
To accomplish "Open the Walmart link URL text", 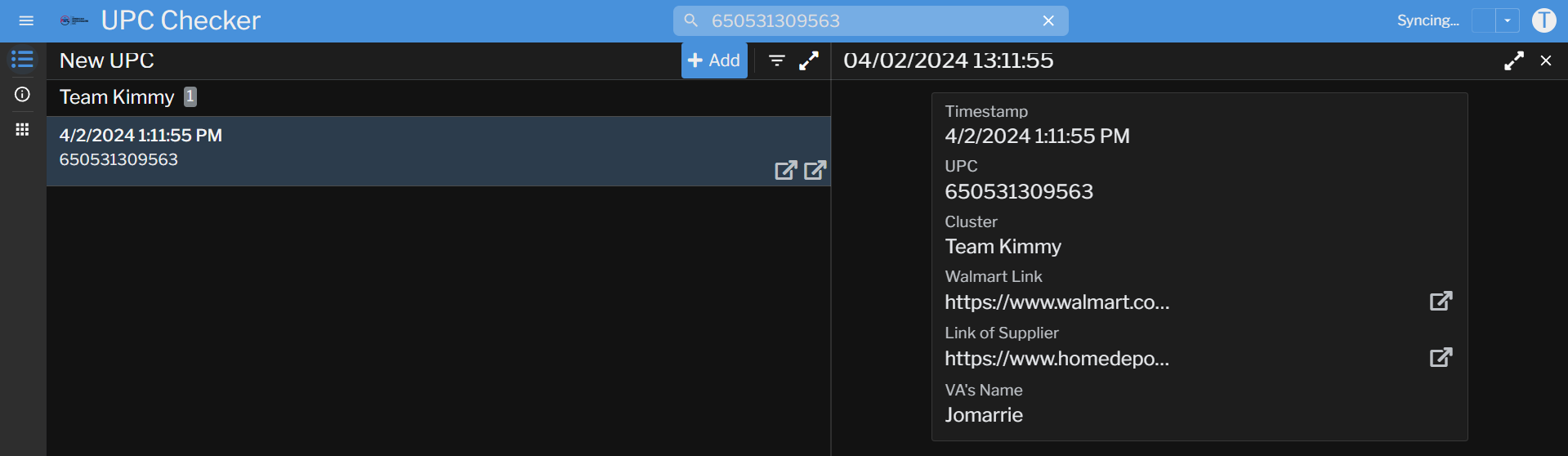I will [1057, 302].
